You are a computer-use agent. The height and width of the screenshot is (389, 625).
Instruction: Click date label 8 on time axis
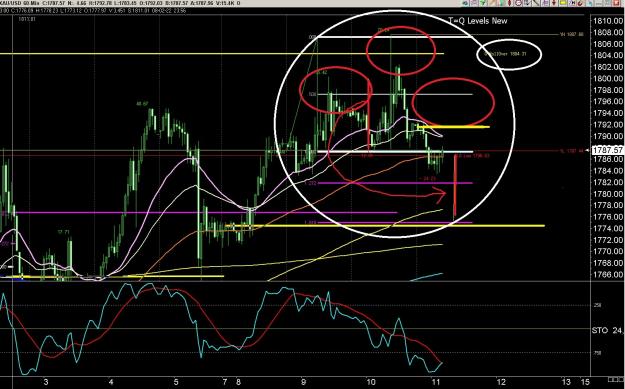pyautogui.click(x=238, y=381)
